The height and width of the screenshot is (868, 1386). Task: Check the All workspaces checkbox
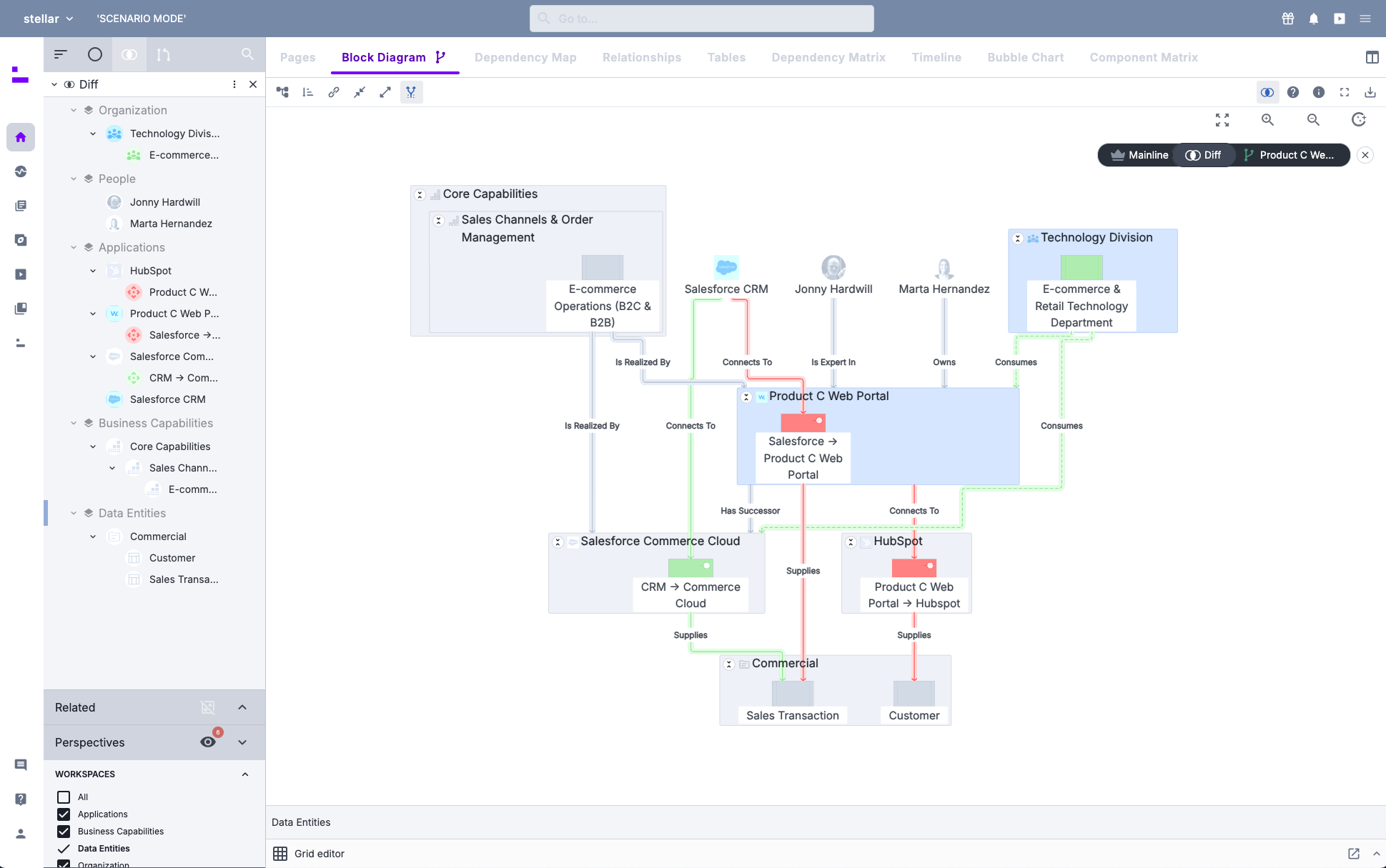[x=64, y=797]
